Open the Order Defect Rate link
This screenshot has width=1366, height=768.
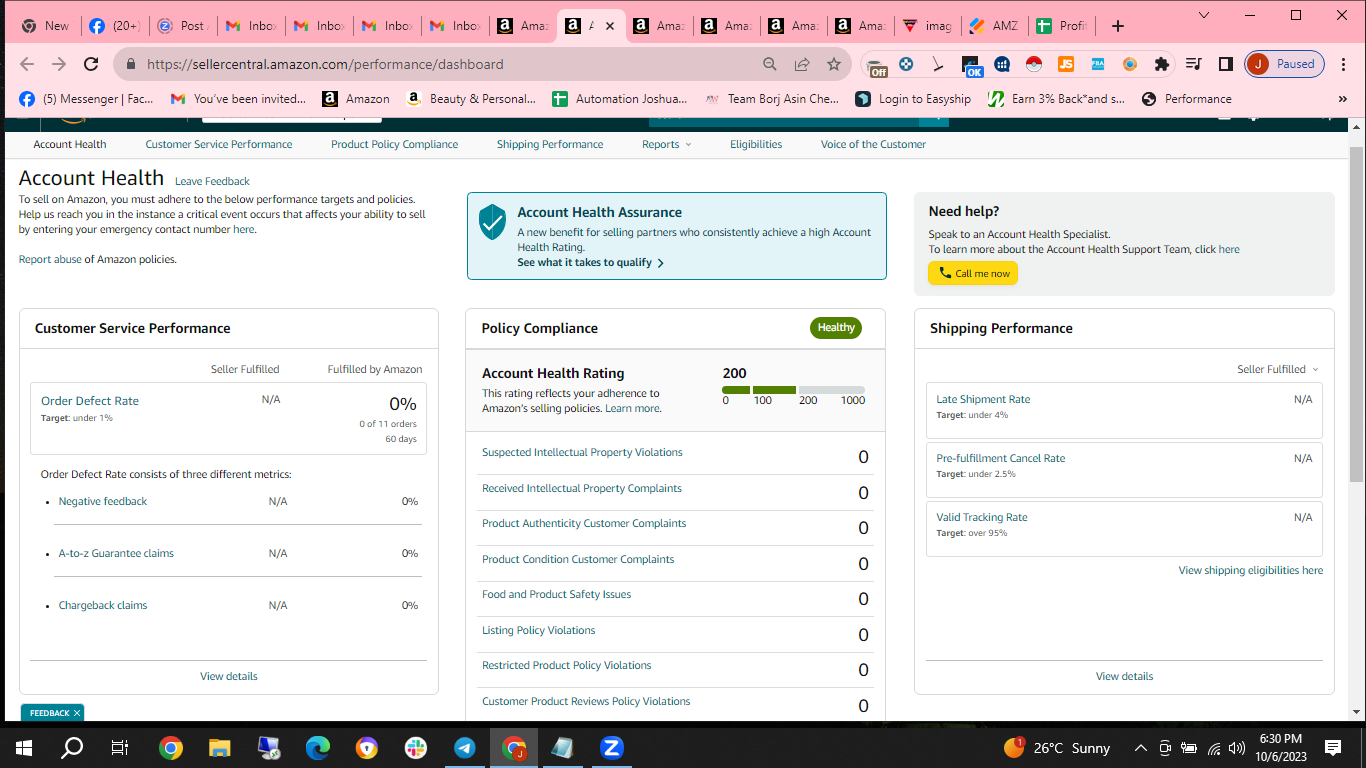point(90,401)
